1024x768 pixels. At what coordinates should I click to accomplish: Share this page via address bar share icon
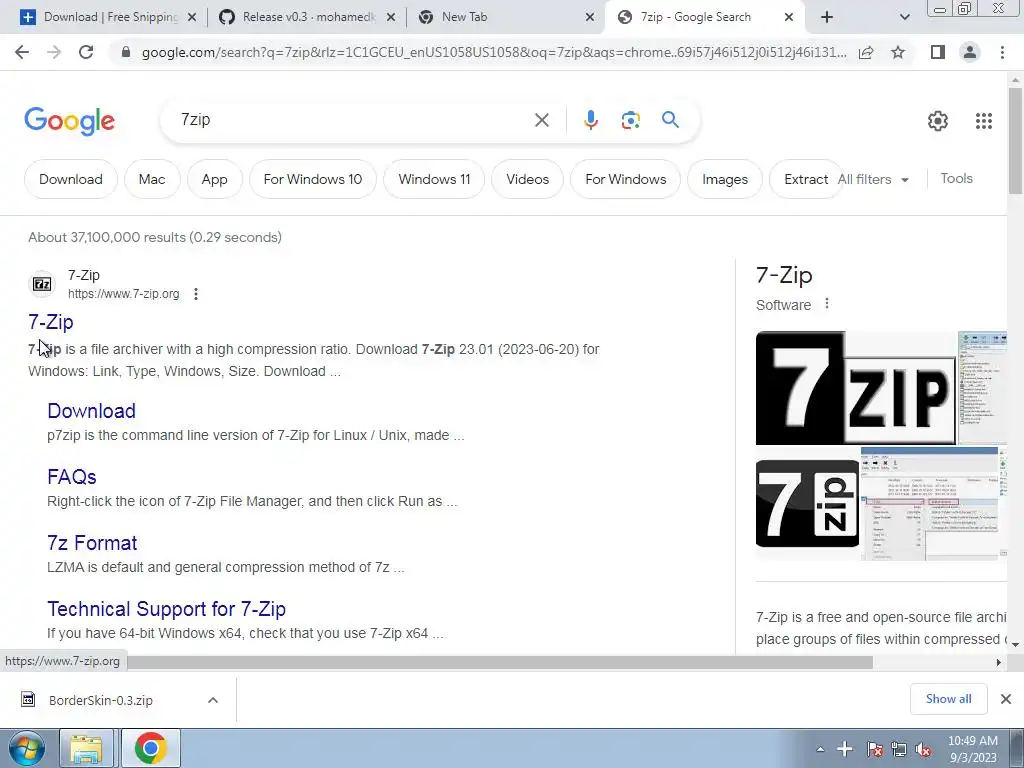tap(866, 52)
